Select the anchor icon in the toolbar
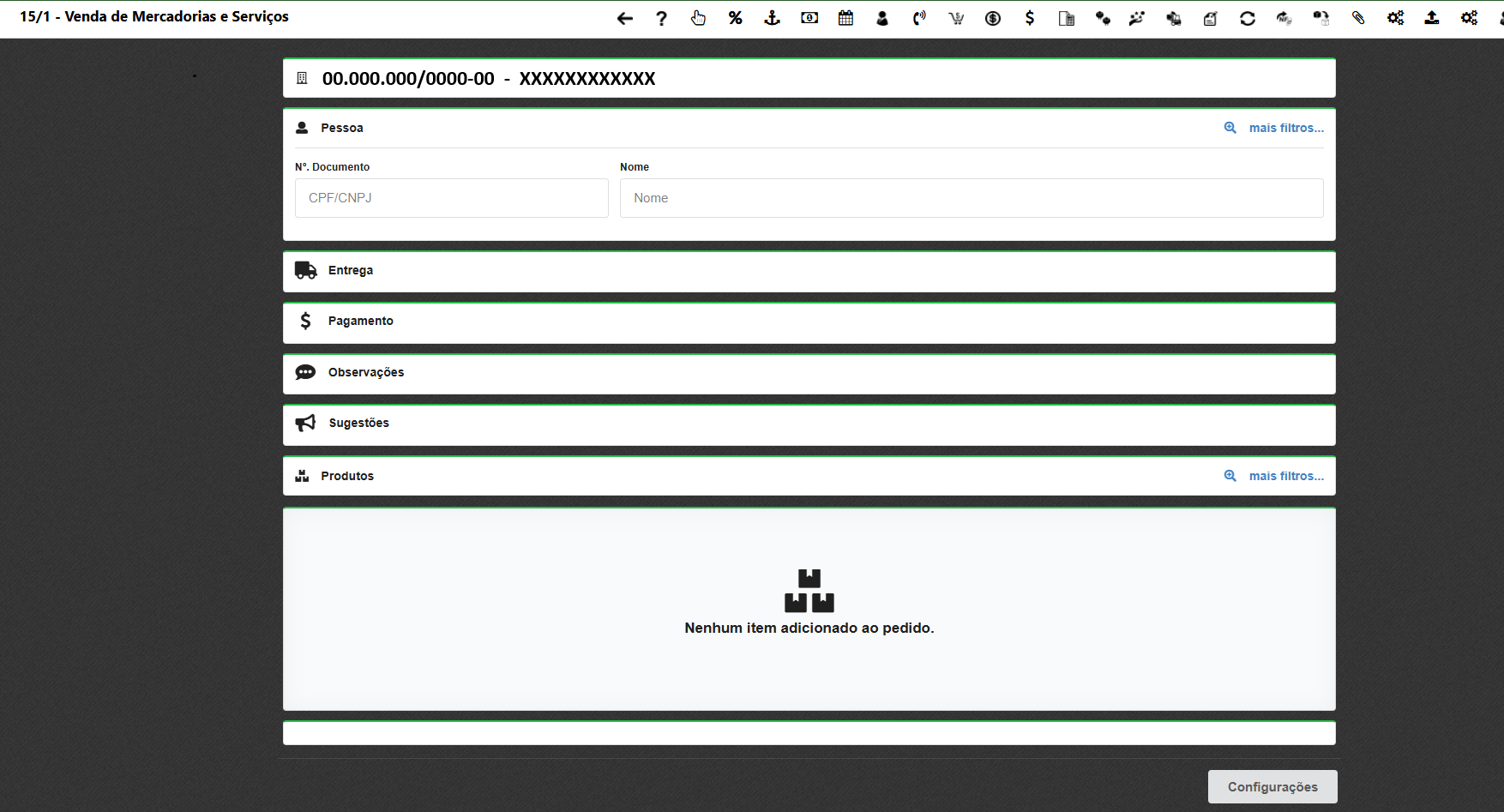 772,18
